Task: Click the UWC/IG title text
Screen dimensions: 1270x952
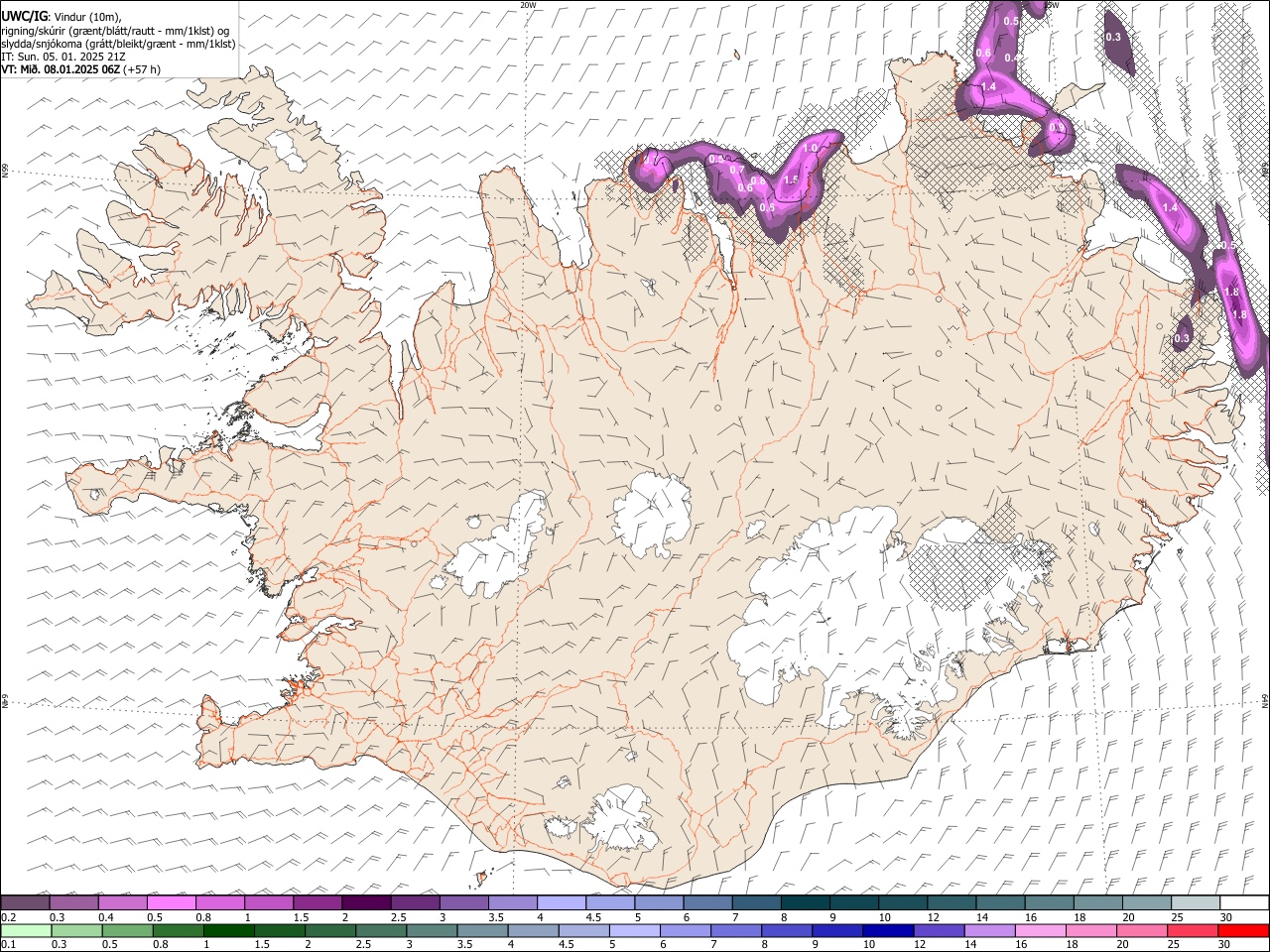Action: click(x=23, y=16)
